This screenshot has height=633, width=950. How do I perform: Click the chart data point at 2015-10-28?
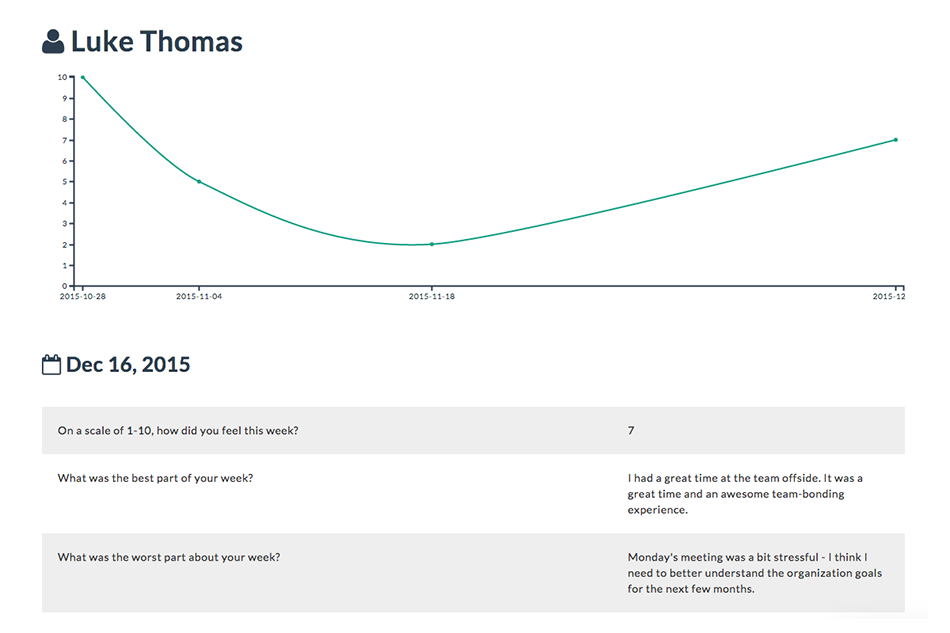coord(82,77)
